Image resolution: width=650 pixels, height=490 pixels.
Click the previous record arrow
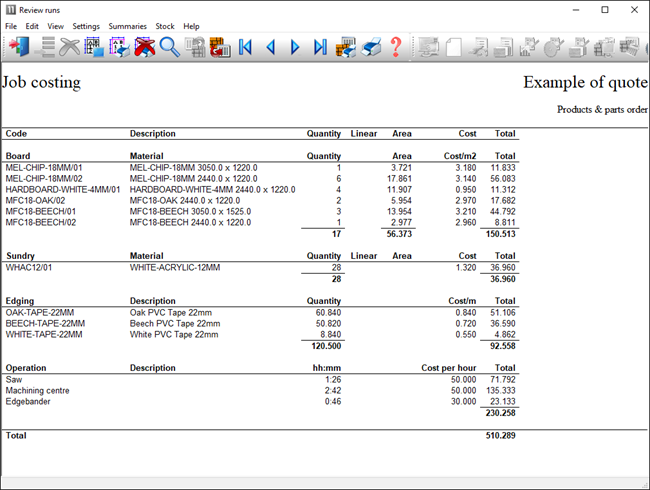tap(270, 47)
